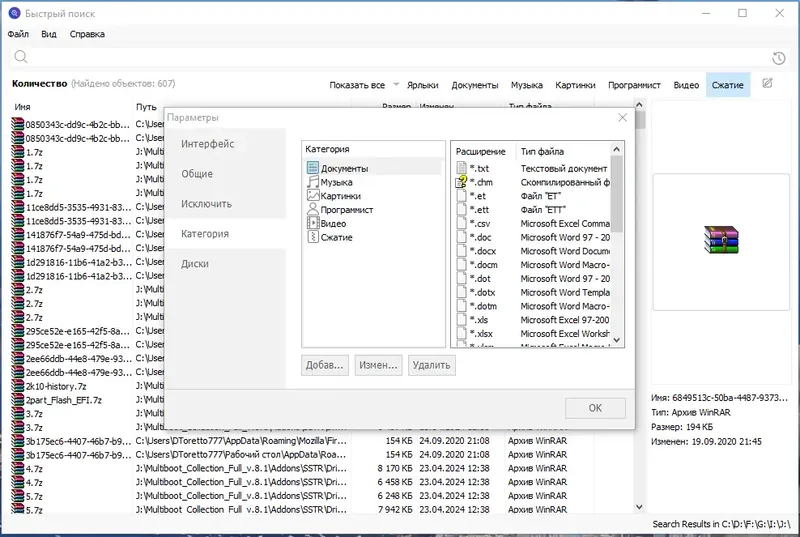The height and width of the screenshot is (537, 800).
Task: Click the Картинки picture icon
Action: [x=312, y=195]
